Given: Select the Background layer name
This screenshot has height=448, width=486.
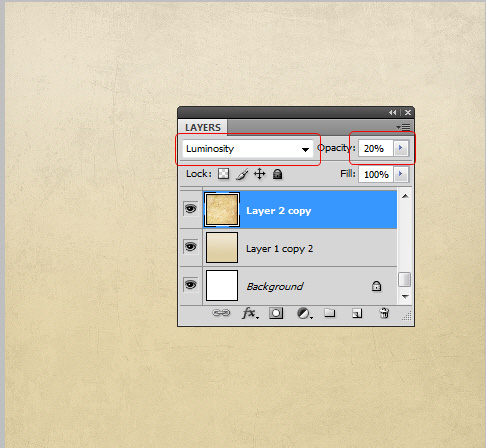Looking at the screenshot, I should [275, 287].
